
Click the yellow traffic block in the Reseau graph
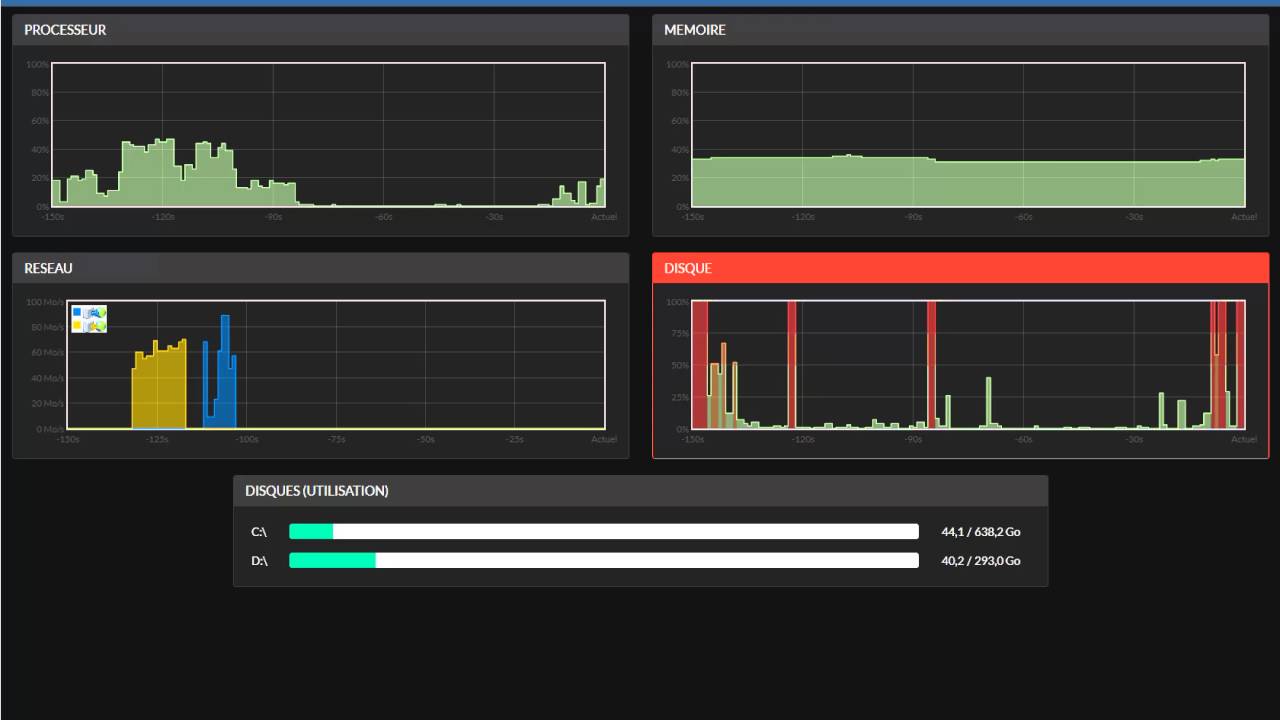[159, 386]
